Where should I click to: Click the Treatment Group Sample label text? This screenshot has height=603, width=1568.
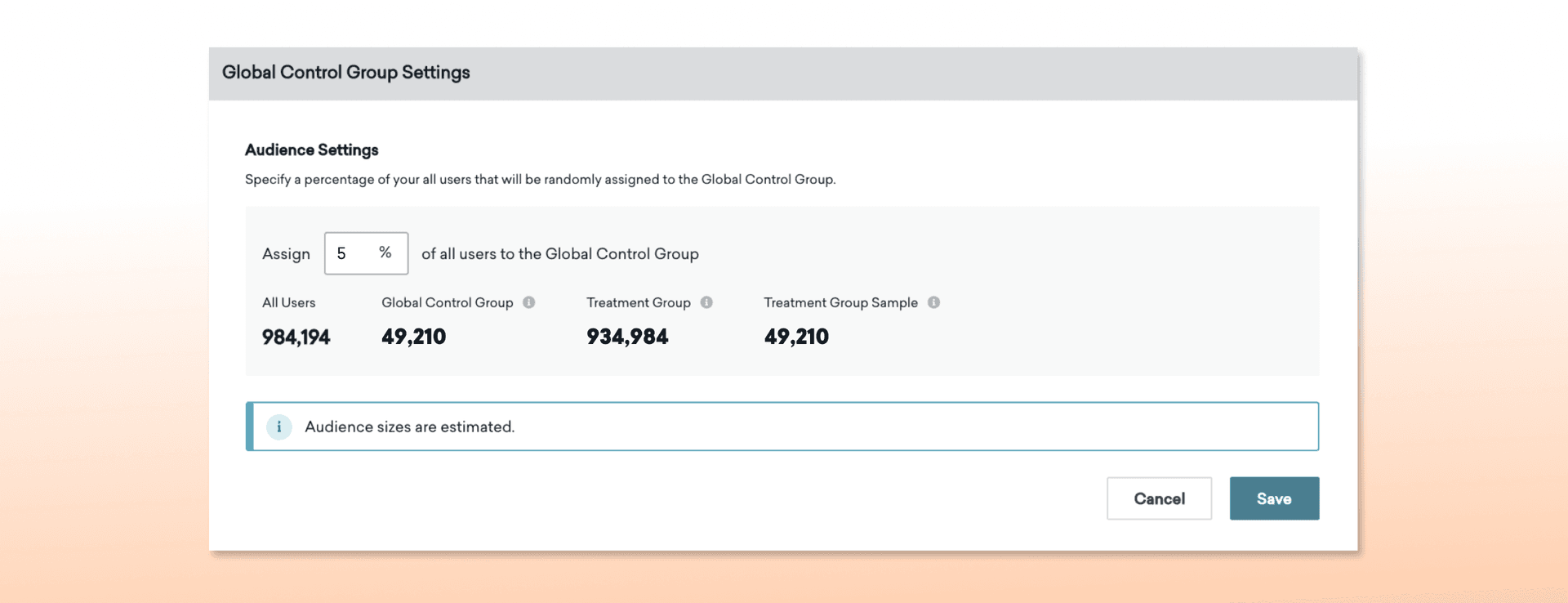[x=840, y=302]
